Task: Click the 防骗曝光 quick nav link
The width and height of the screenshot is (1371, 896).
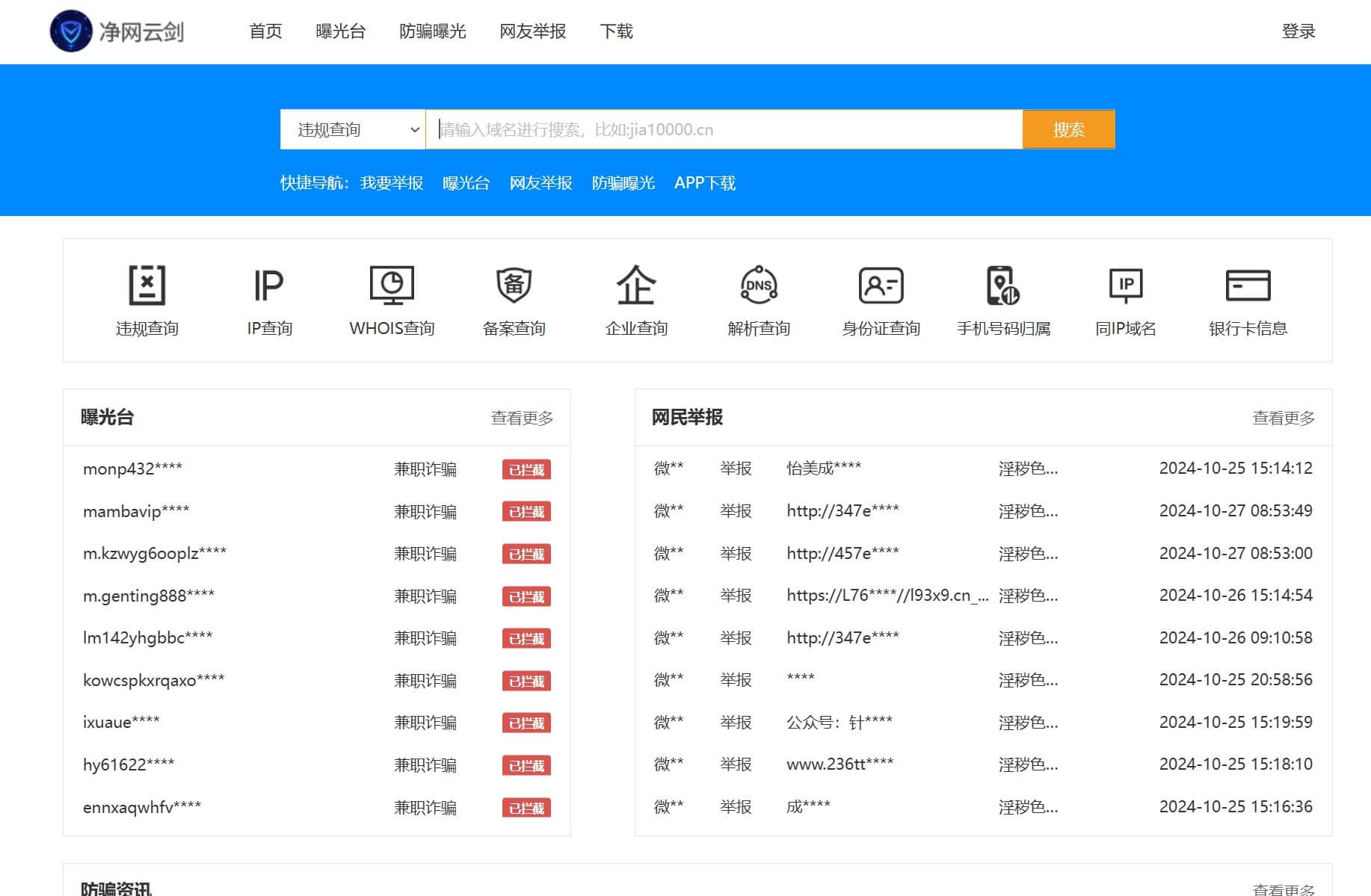Action: pos(623,183)
